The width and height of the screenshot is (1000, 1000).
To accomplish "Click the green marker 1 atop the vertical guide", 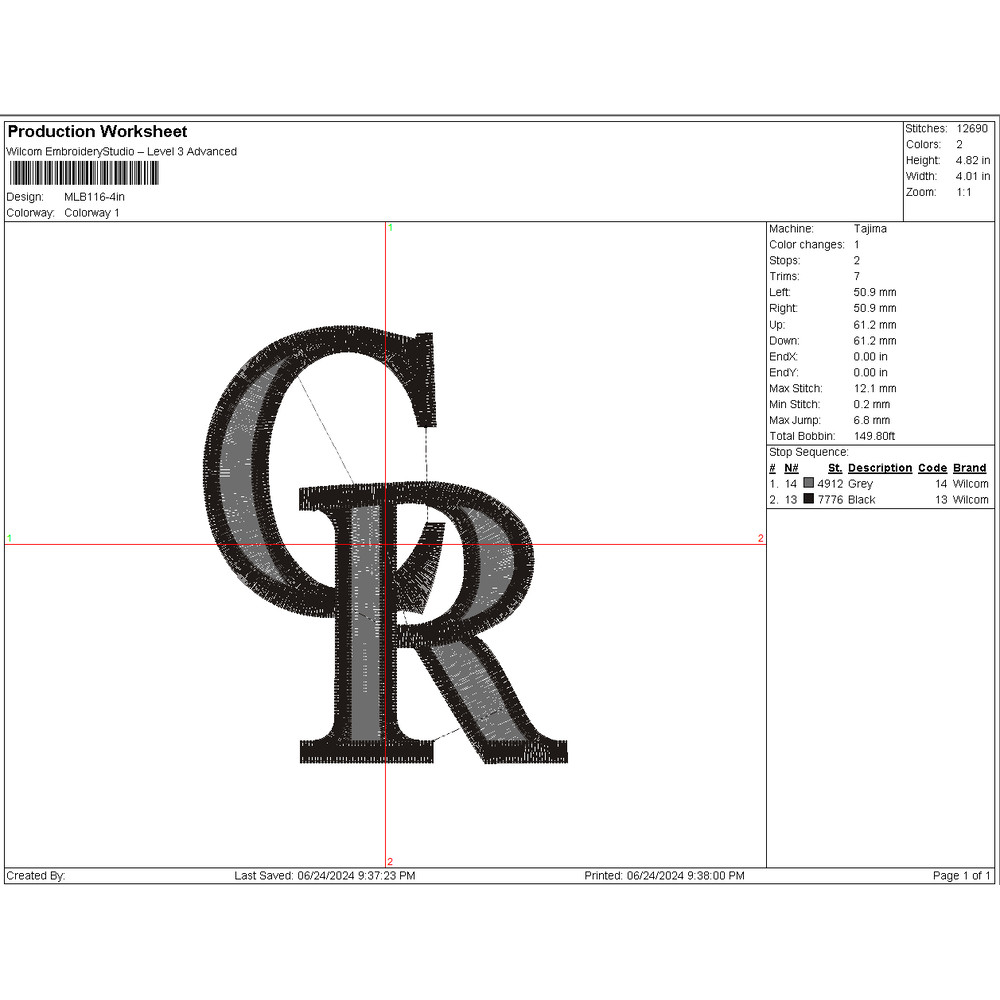I will tap(390, 229).
